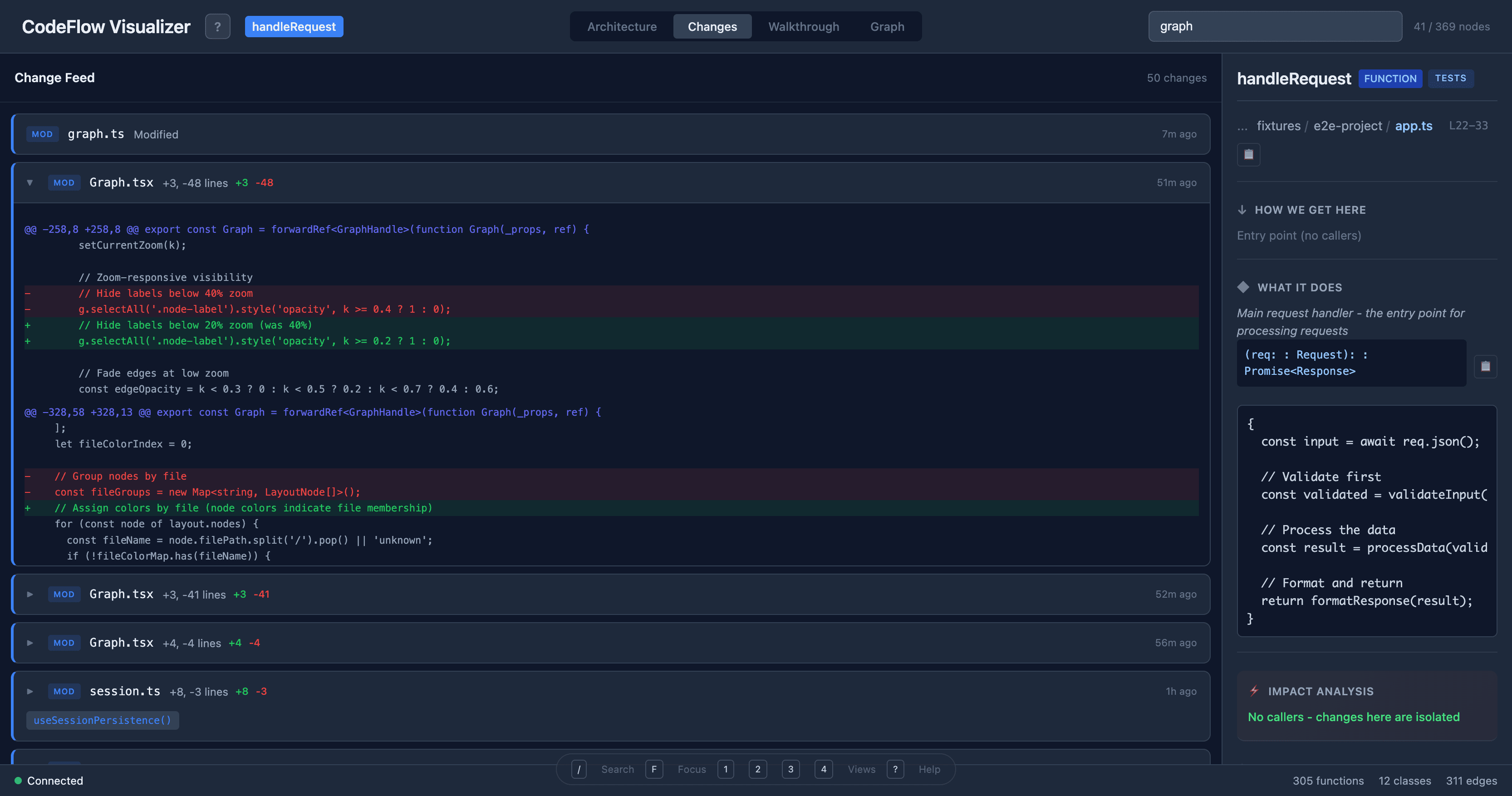Click the '?' help shortcut key at bottom
Viewport: 1512px width, 796px height.
[x=895, y=769]
